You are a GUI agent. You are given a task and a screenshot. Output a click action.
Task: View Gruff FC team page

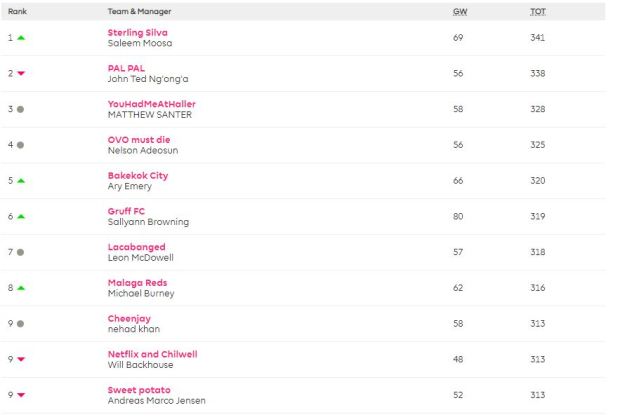[127, 211]
